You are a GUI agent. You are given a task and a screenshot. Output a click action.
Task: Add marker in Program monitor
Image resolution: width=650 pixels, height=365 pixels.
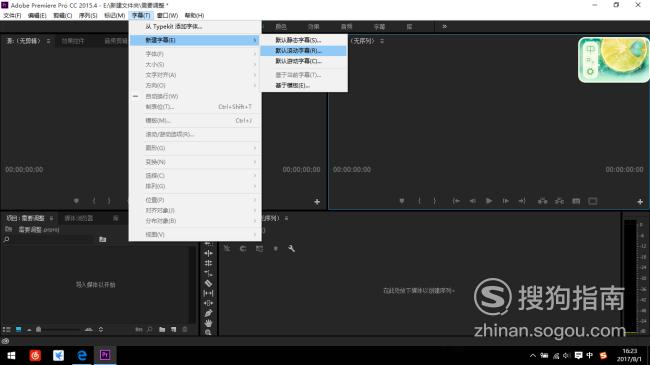point(402,201)
